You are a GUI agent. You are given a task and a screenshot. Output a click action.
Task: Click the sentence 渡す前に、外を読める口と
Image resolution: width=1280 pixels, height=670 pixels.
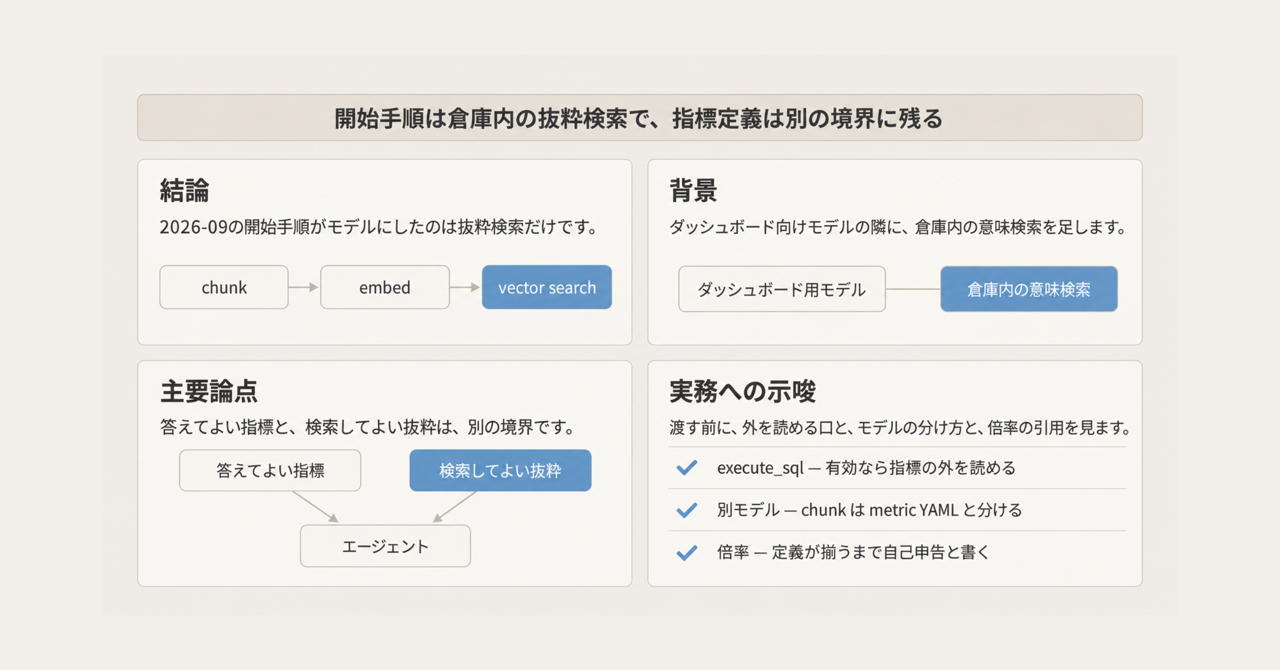click(x=900, y=427)
